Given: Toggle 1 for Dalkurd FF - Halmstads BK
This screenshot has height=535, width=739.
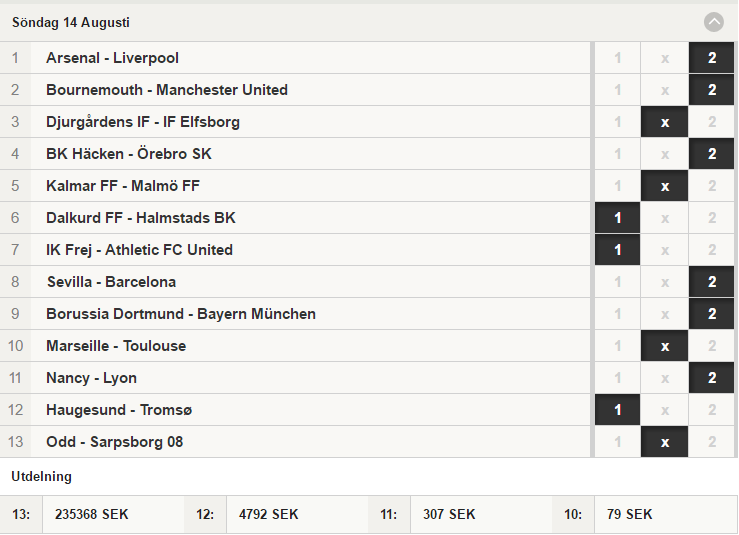Looking at the screenshot, I should click(617, 218).
